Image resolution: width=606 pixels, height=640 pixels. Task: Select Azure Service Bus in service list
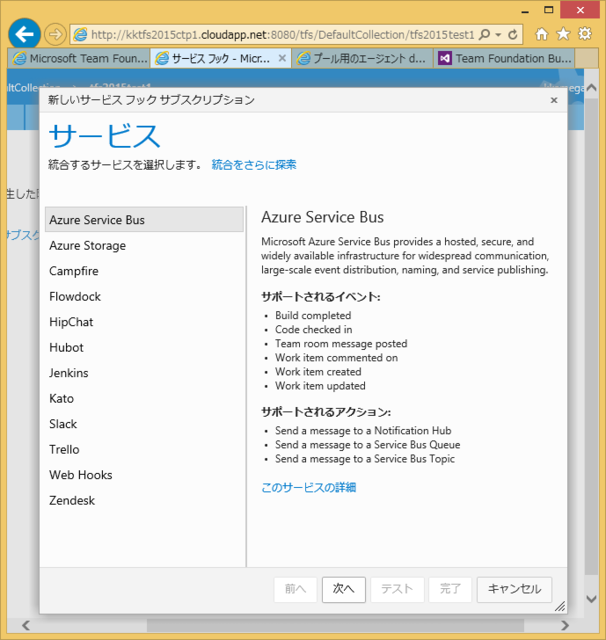point(144,220)
